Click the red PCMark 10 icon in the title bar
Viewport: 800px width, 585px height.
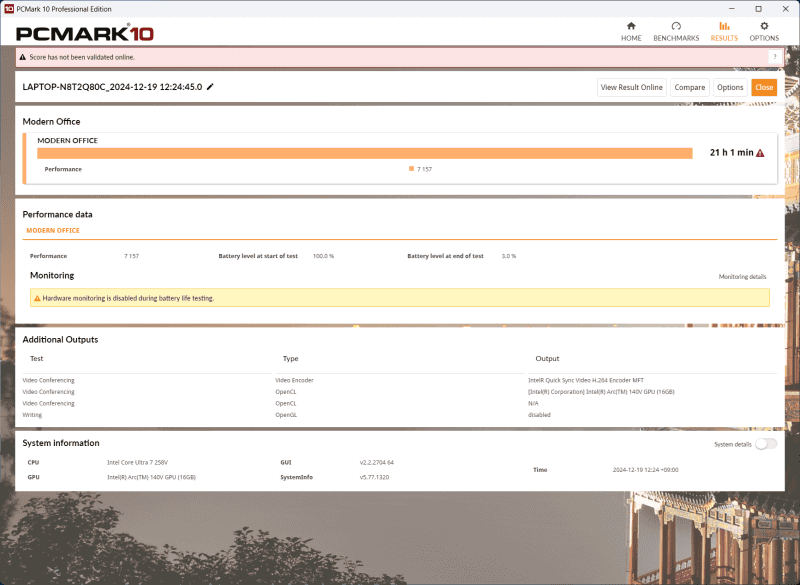coord(8,8)
